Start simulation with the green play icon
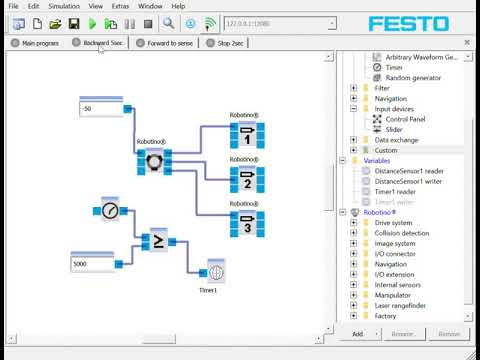Screen dimensions: 480x360 (92, 24)
